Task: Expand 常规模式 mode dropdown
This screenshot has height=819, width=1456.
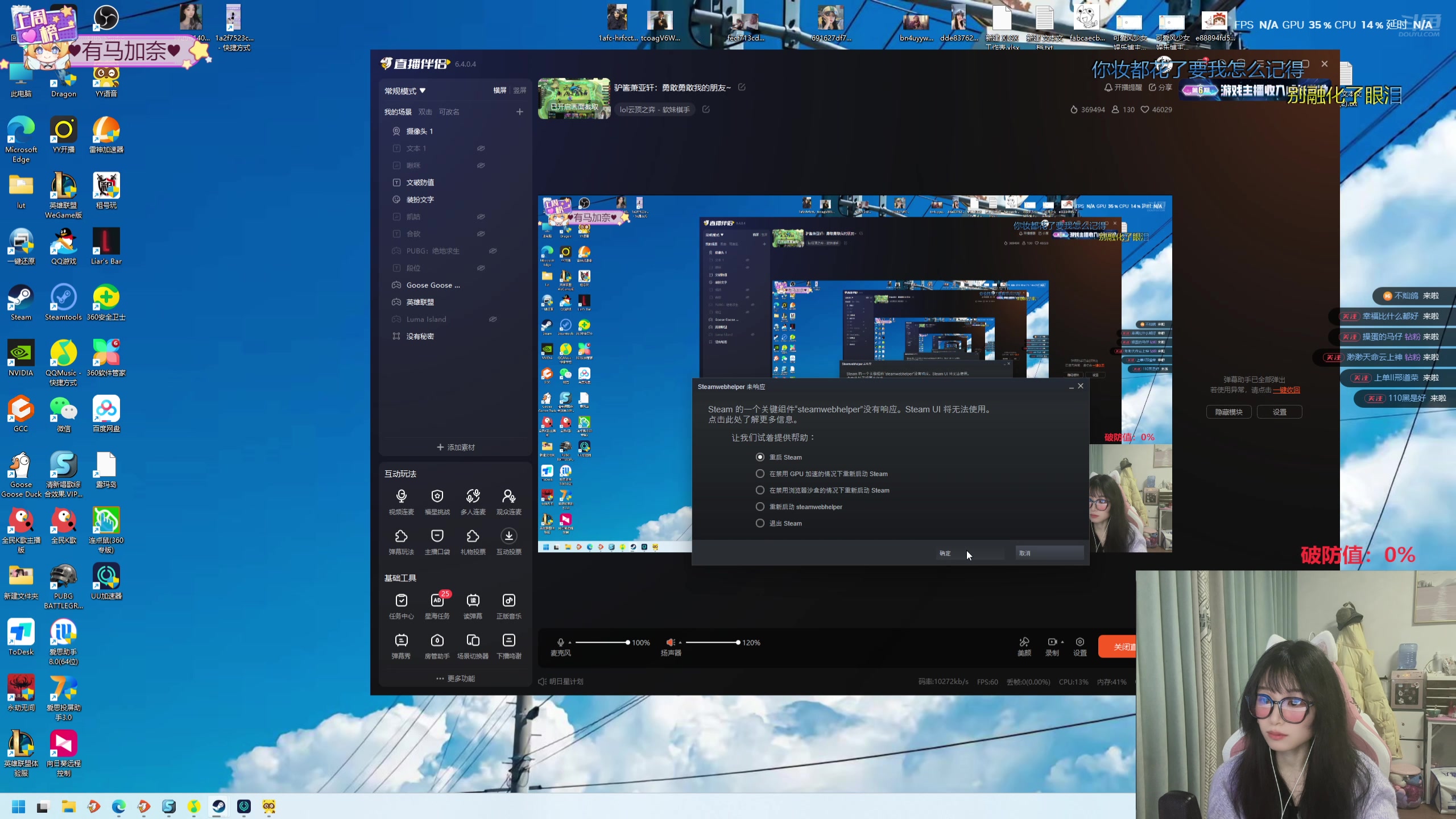Action: point(405,91)
